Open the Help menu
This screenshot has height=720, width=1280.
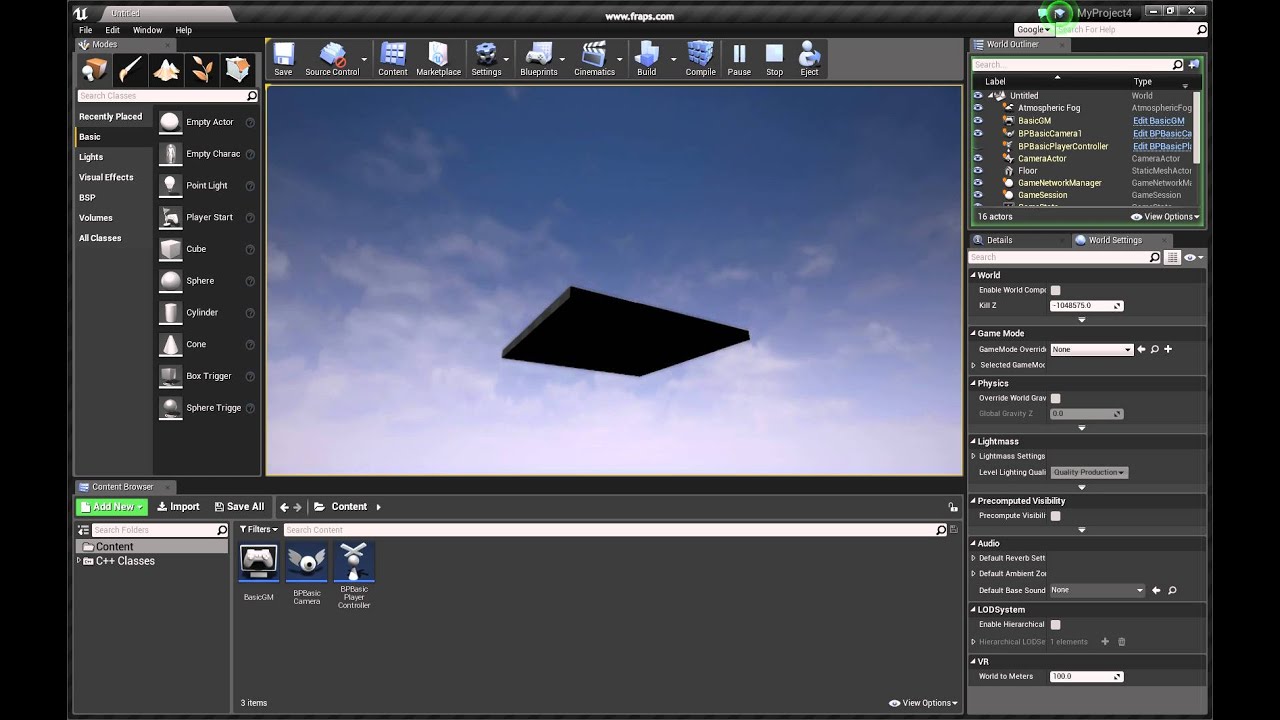184,30
